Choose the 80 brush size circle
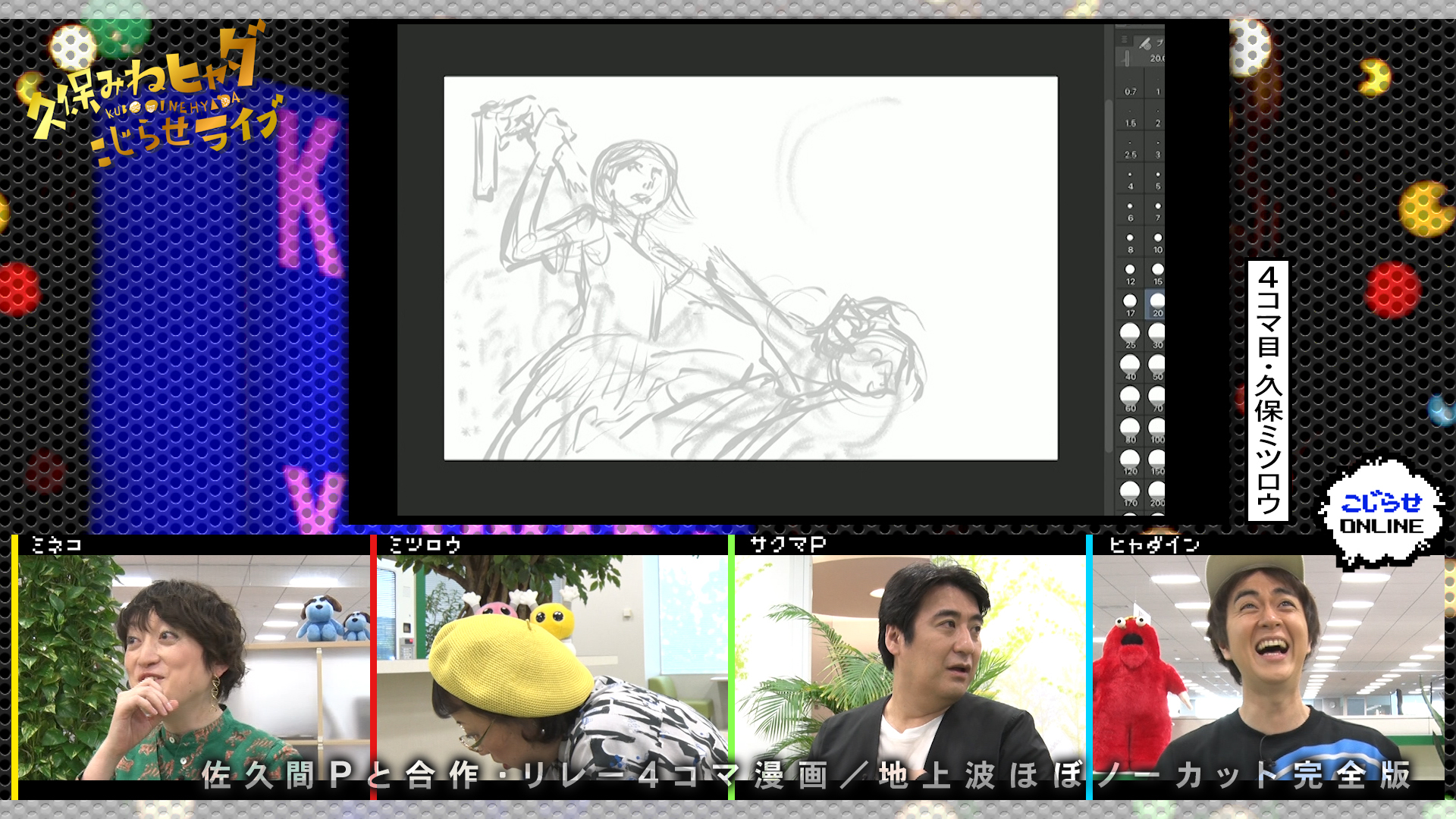The height and width of the screenshot is (819, 1456). click(x=1130, y=430)
